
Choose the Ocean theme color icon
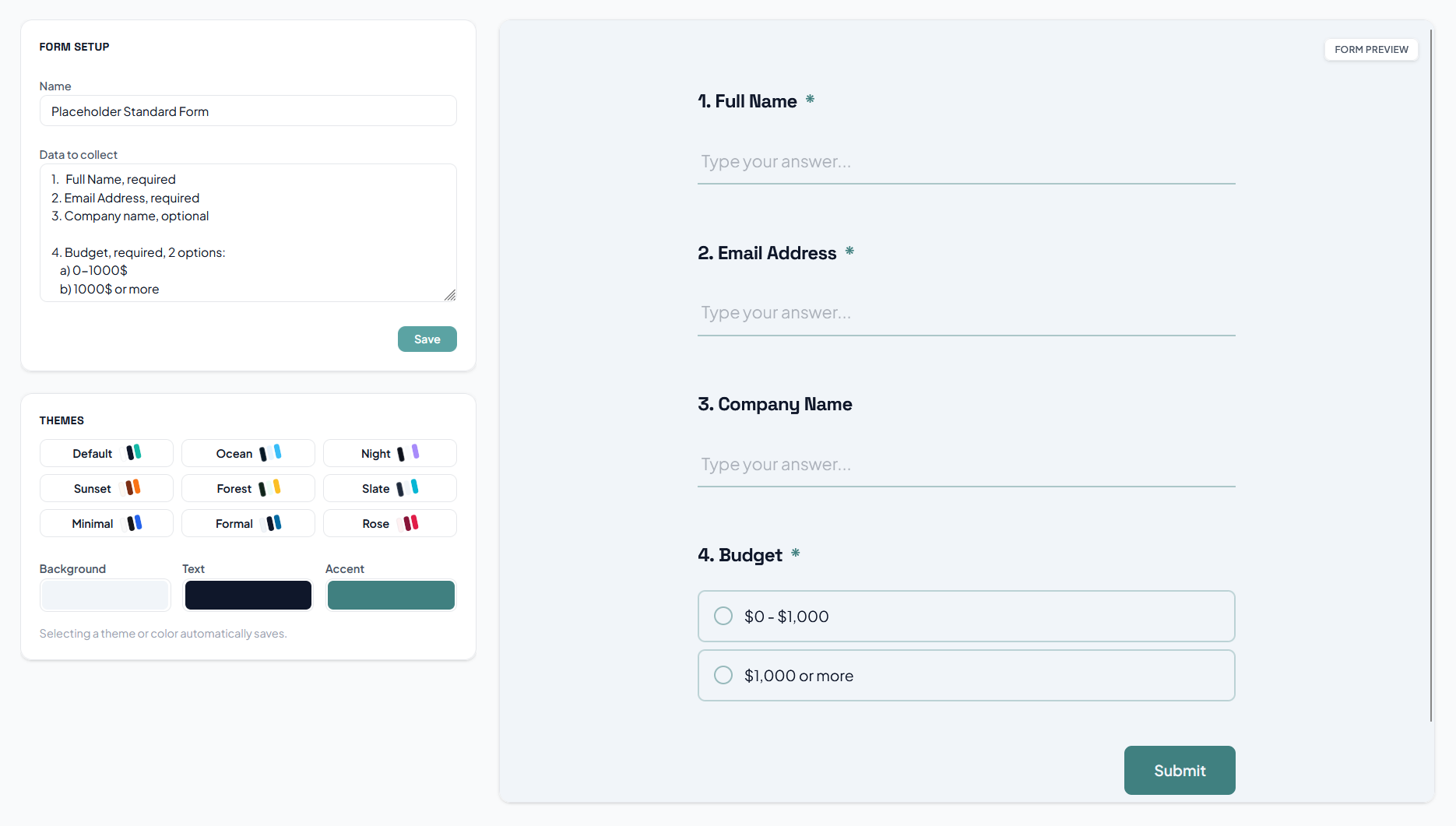click(x=271, y=452)
